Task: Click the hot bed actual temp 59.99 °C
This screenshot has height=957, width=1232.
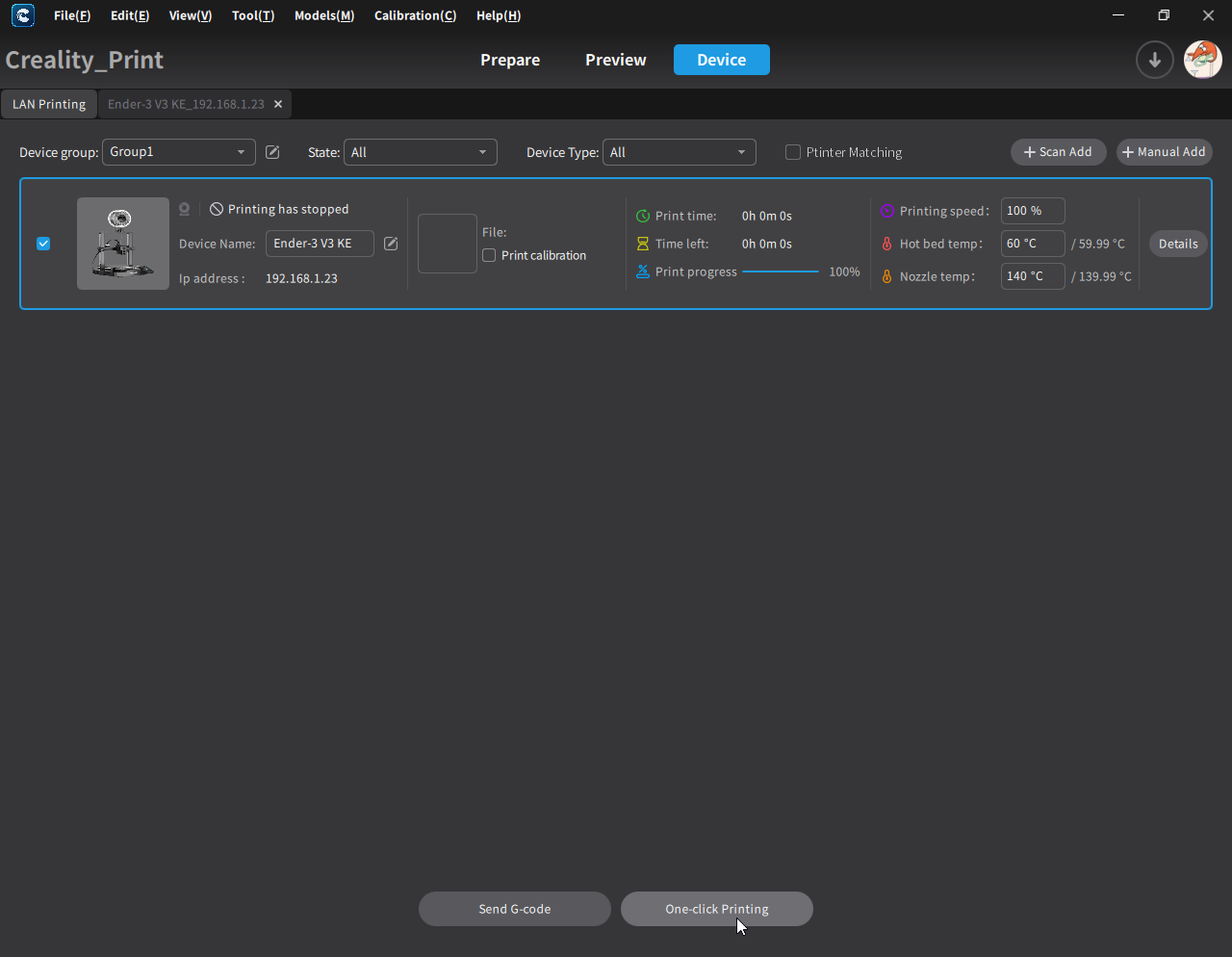Action: point(1098,245)
